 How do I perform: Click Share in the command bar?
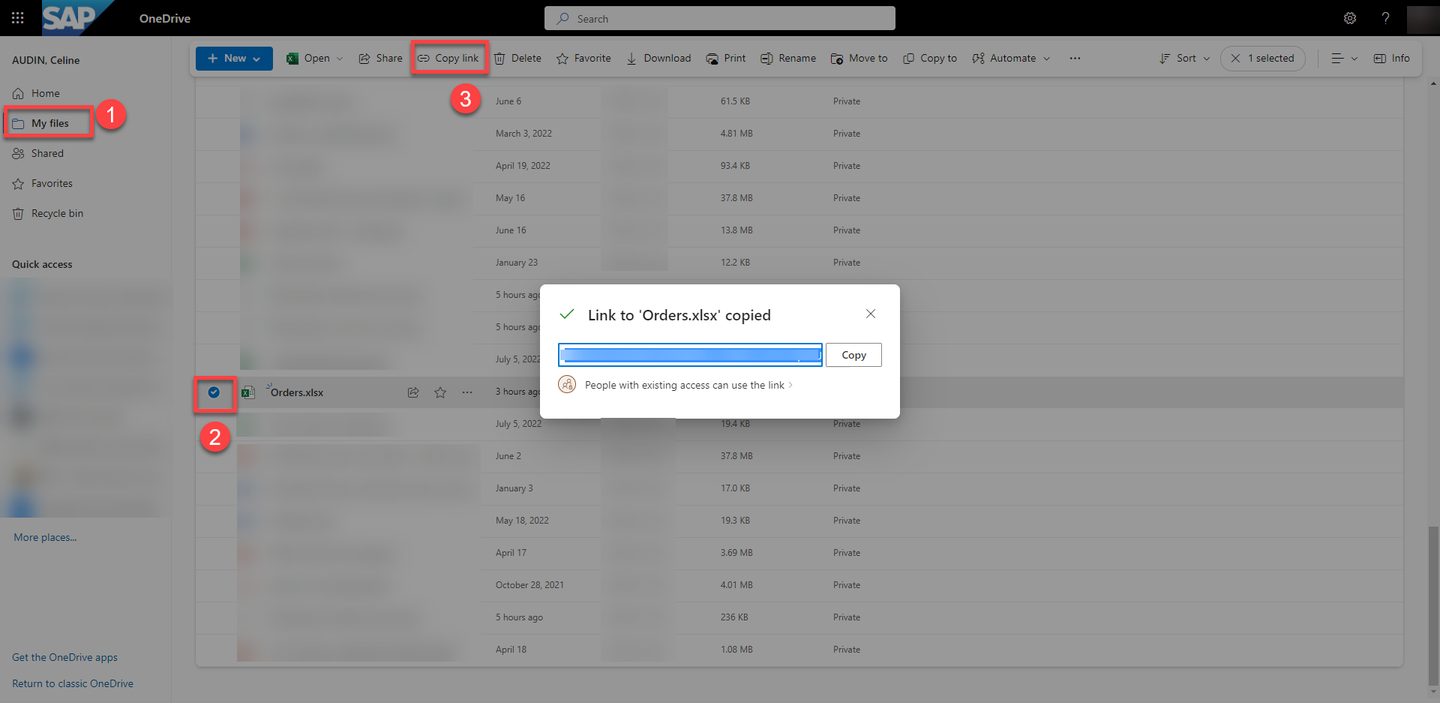380,58
